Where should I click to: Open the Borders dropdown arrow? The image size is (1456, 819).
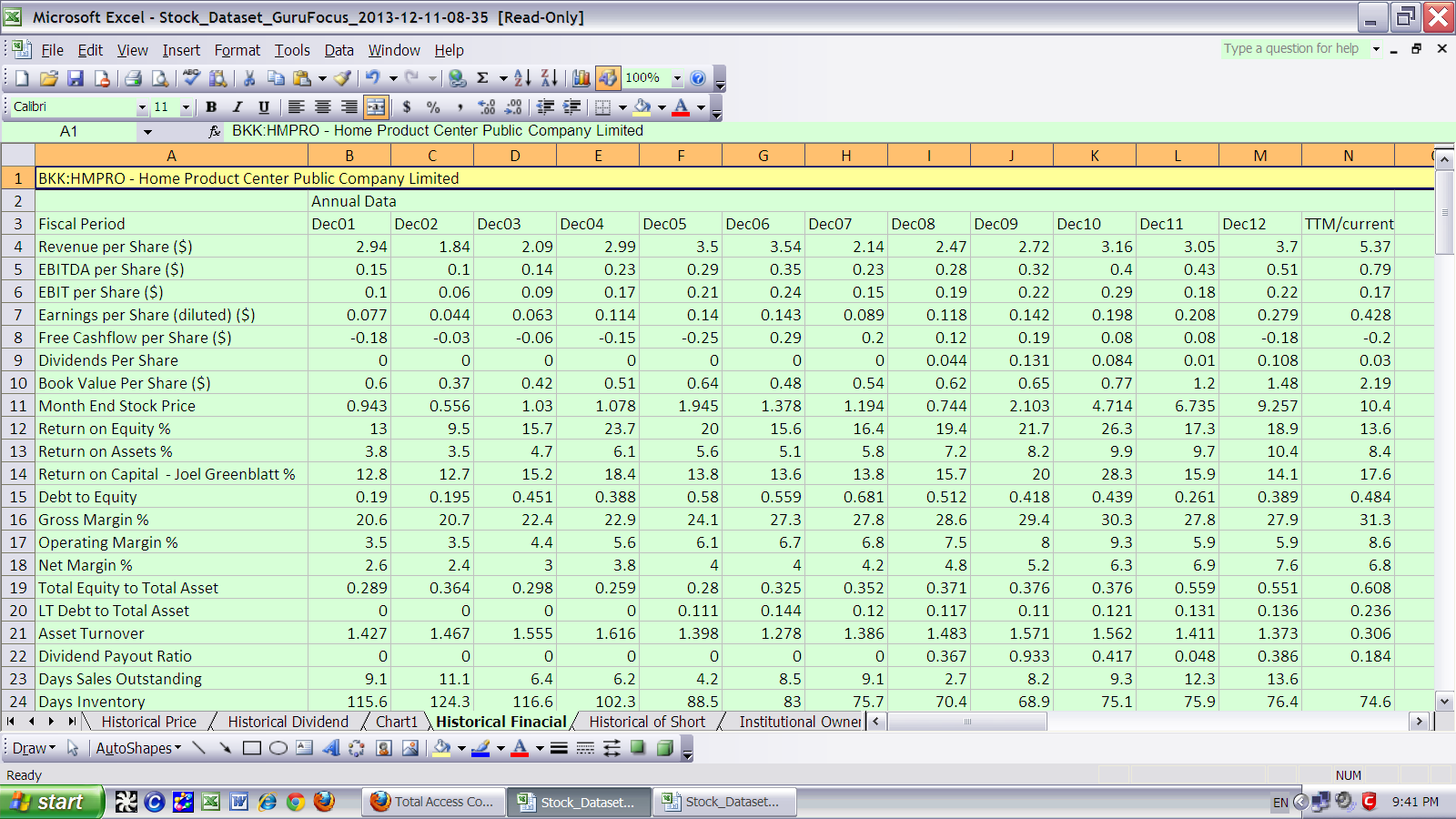[x=622, y=107]
